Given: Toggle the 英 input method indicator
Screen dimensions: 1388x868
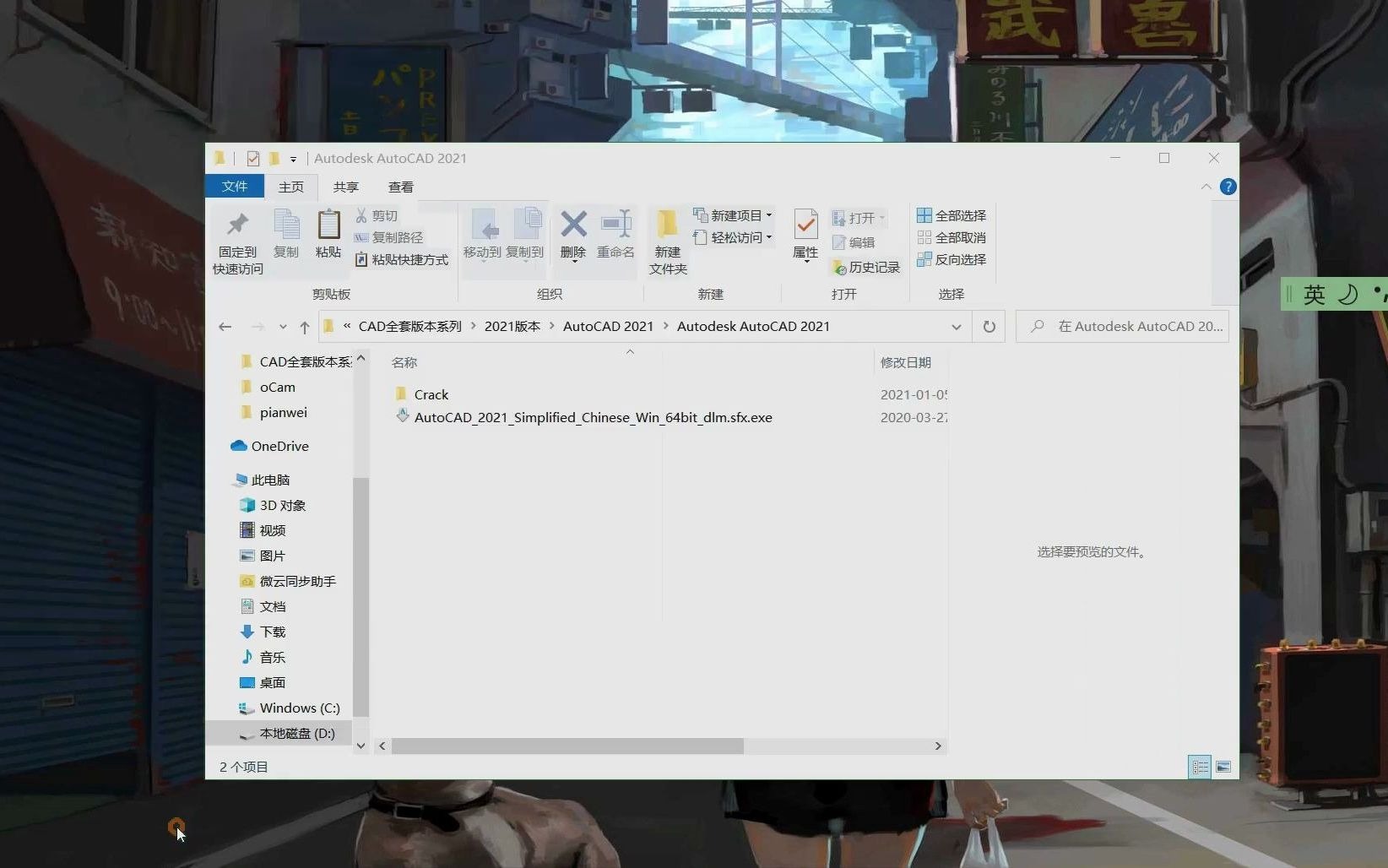Looking at the screenshot, I should (1314, 295).
